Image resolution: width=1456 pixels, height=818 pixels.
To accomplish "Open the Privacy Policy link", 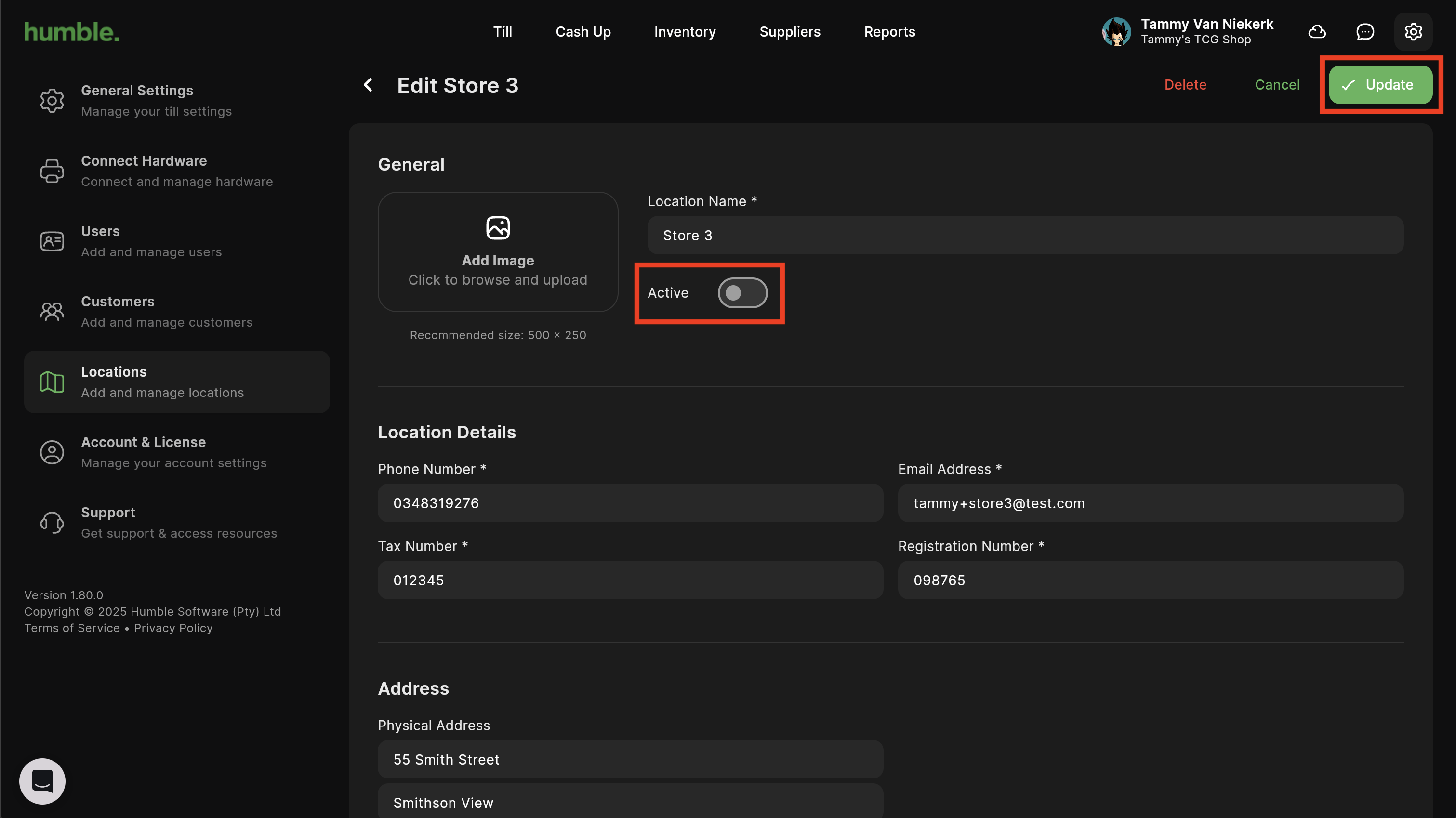I will pos(173,628).
